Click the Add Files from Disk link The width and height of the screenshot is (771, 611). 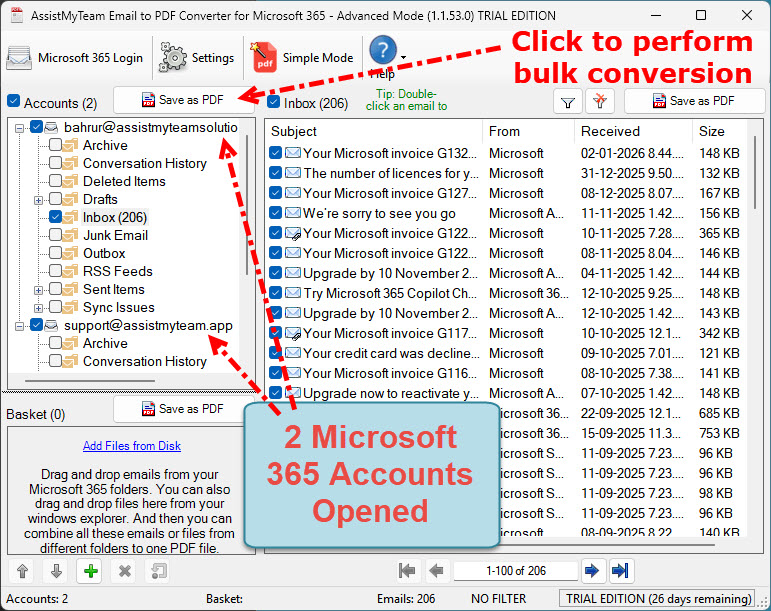click(x=132, y=446)
